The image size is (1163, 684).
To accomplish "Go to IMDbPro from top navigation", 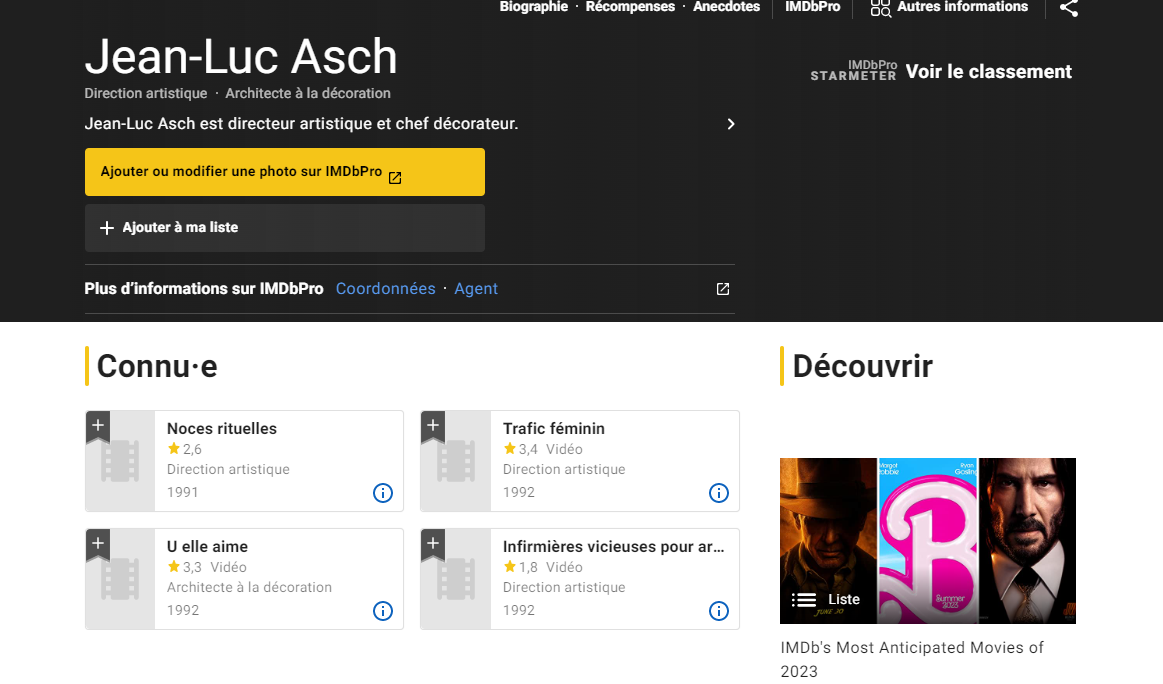I will (812, 7).
